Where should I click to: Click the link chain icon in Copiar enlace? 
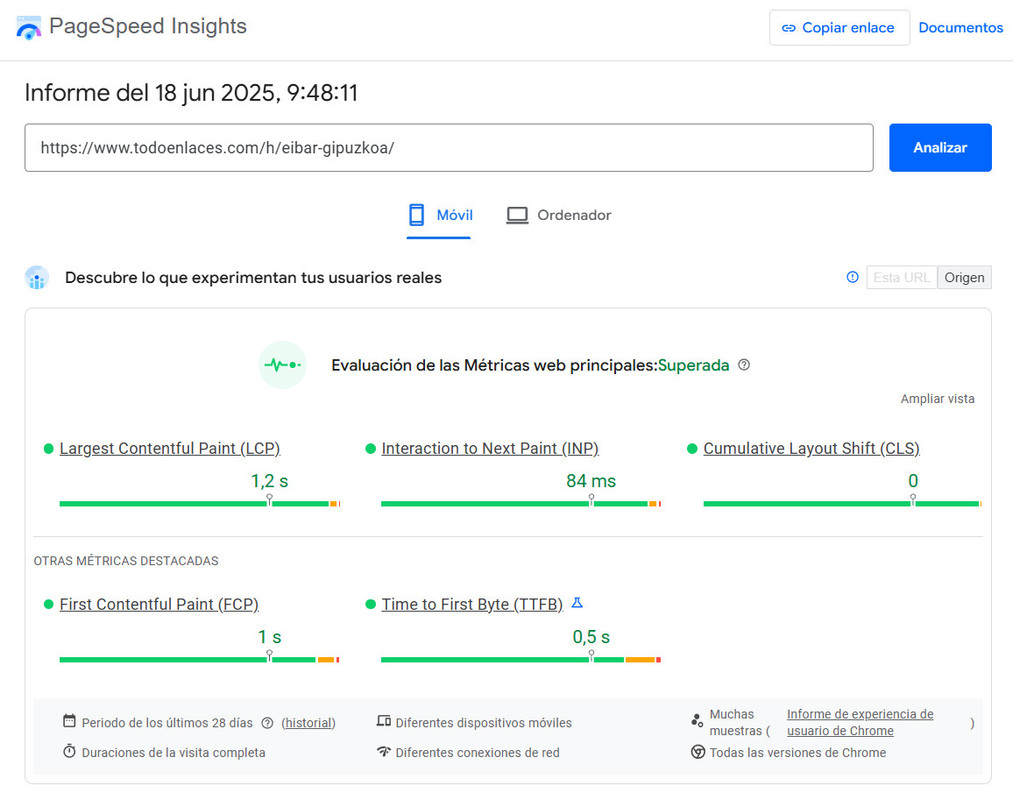[x=789, y=28]
